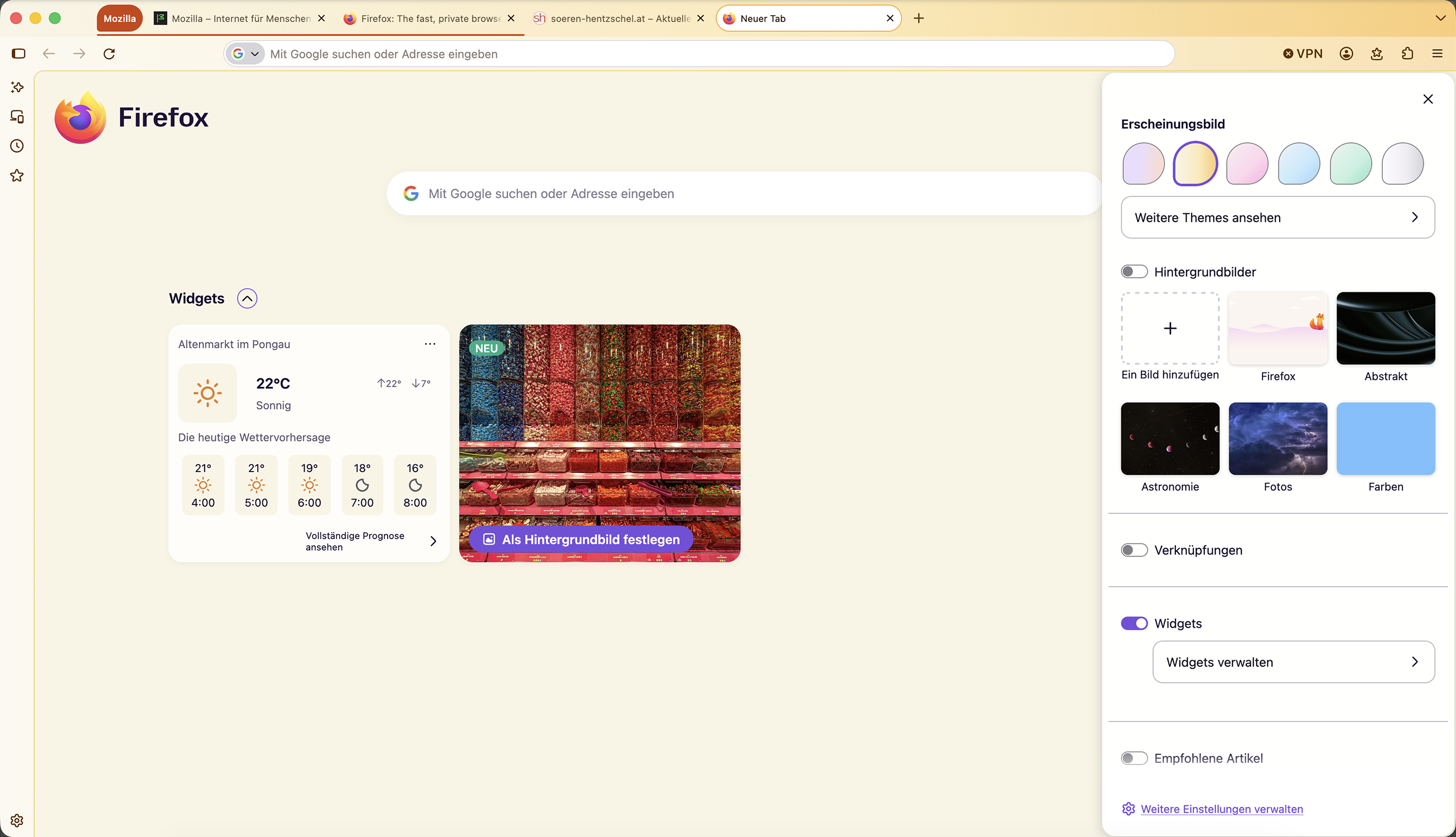Click the Firefox account profile icon
Viewport: 1456px width, 837px height.
1346,54
